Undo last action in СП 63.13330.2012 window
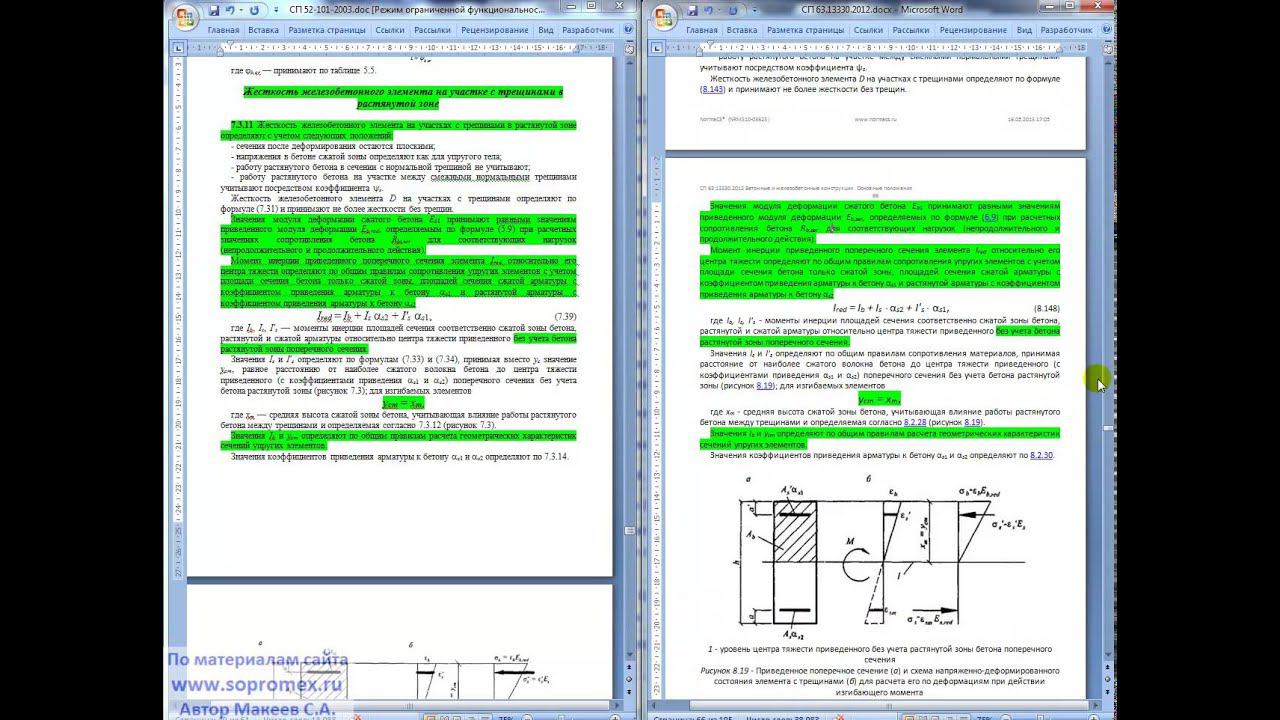 [x=710, y=11]
